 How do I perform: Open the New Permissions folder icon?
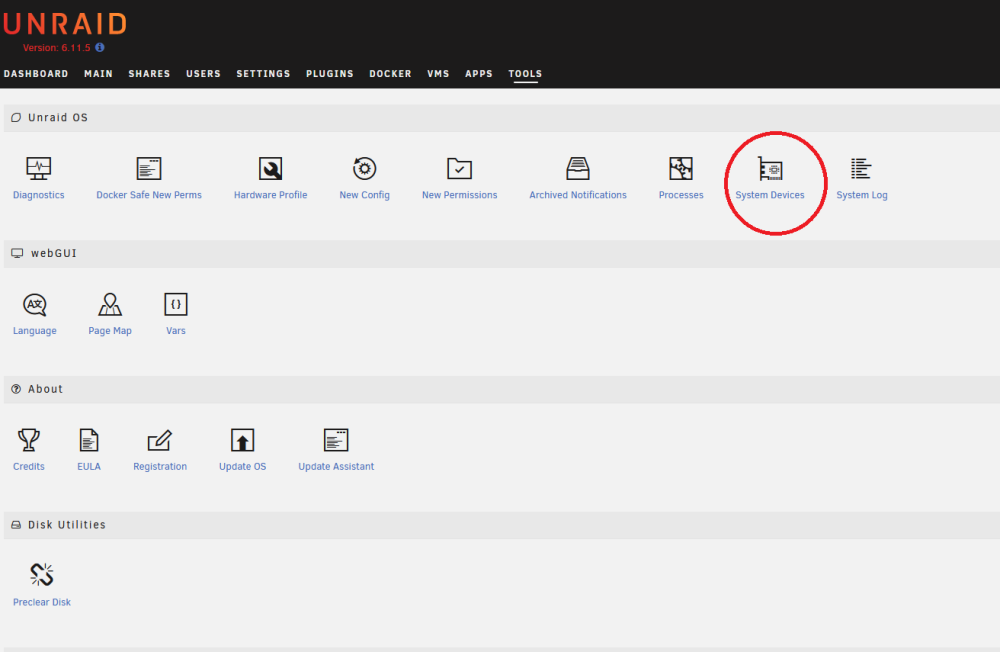[459, 168]
